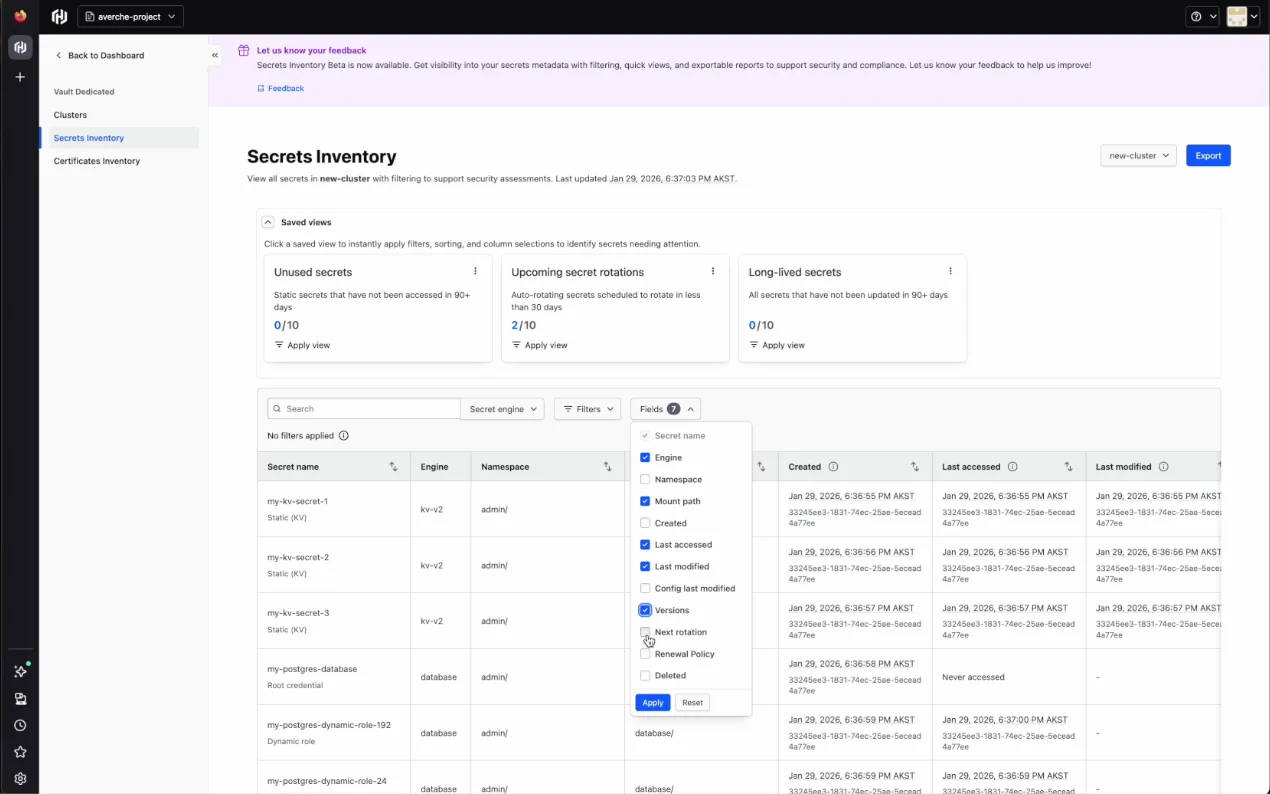Viewport: 1270px width, 794px height.
Task: Check the Deleted field checkbox
Action: click(645, 676)
